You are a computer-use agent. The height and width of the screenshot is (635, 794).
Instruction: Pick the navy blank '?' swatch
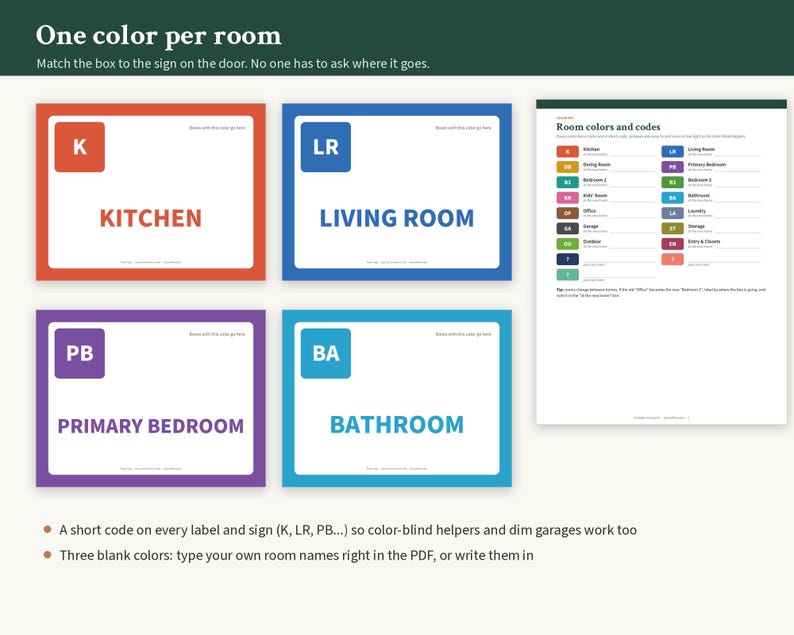tap(568, 259)
